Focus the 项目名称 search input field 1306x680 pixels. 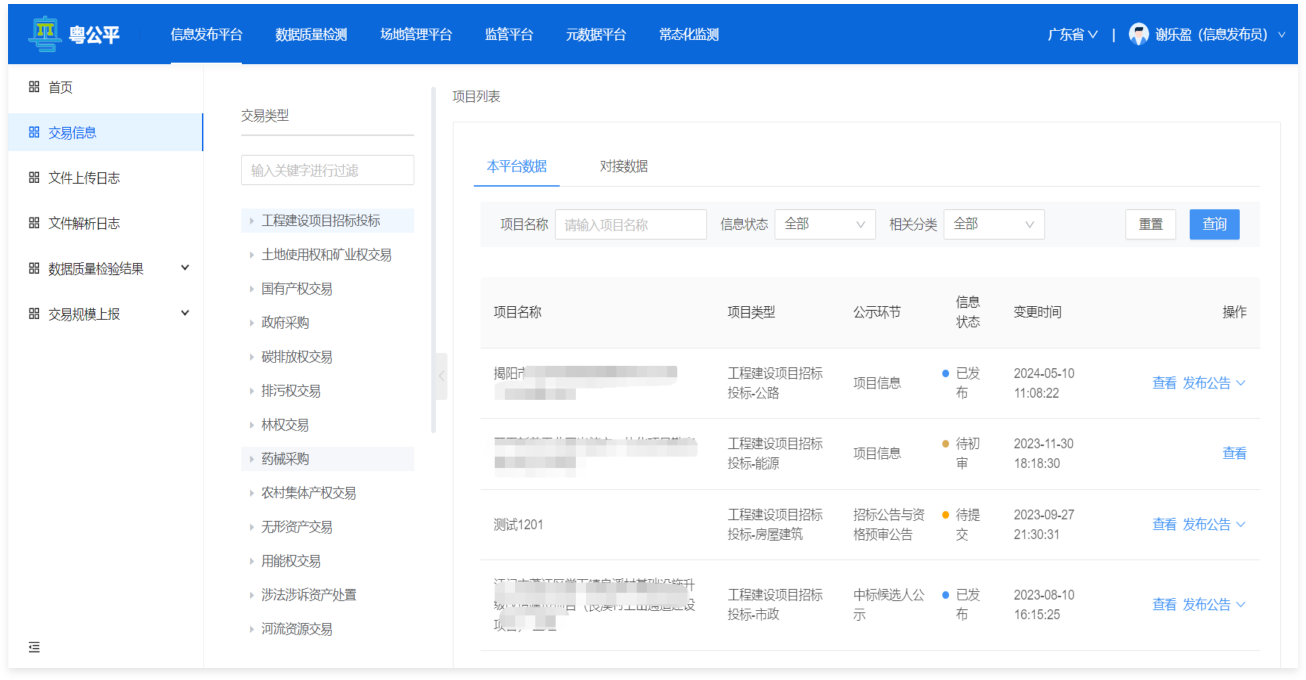pyautogui.click(x=630, y=225)
